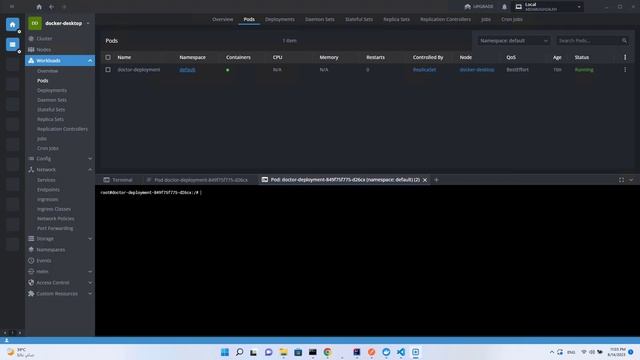
Task: Open Visual Studio Code from taskbar
Action: pos(401,352)
